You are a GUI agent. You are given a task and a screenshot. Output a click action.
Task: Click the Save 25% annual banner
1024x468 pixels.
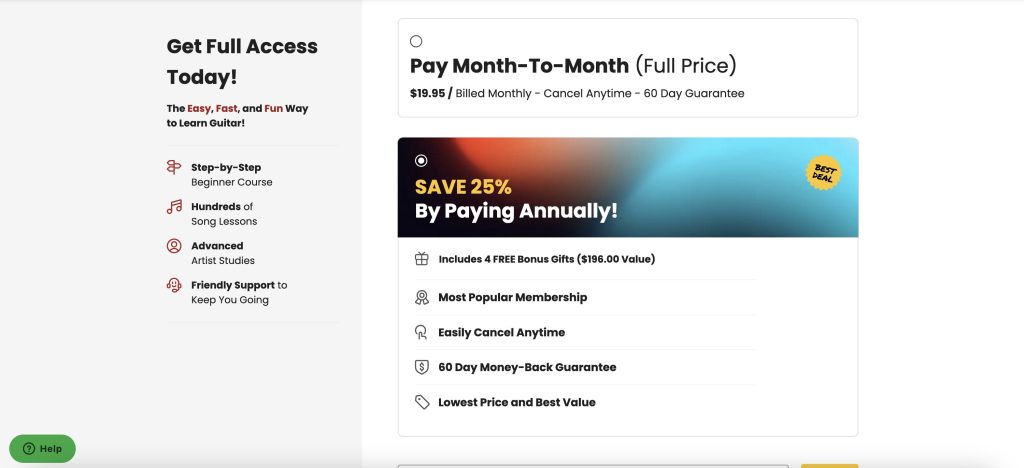[x=628, y=187]
